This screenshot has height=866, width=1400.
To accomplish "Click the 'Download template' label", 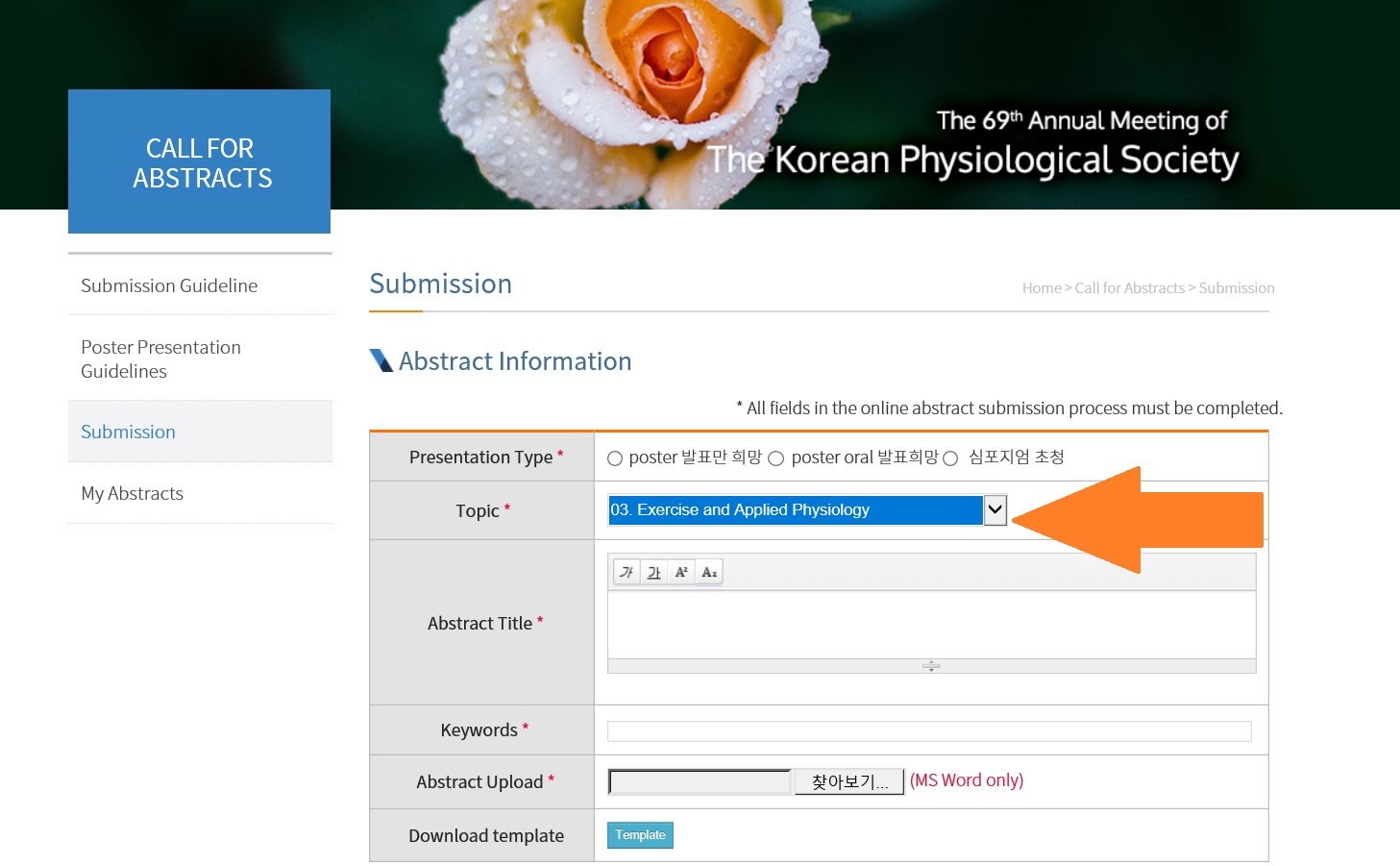I will [x=486, y=836].
